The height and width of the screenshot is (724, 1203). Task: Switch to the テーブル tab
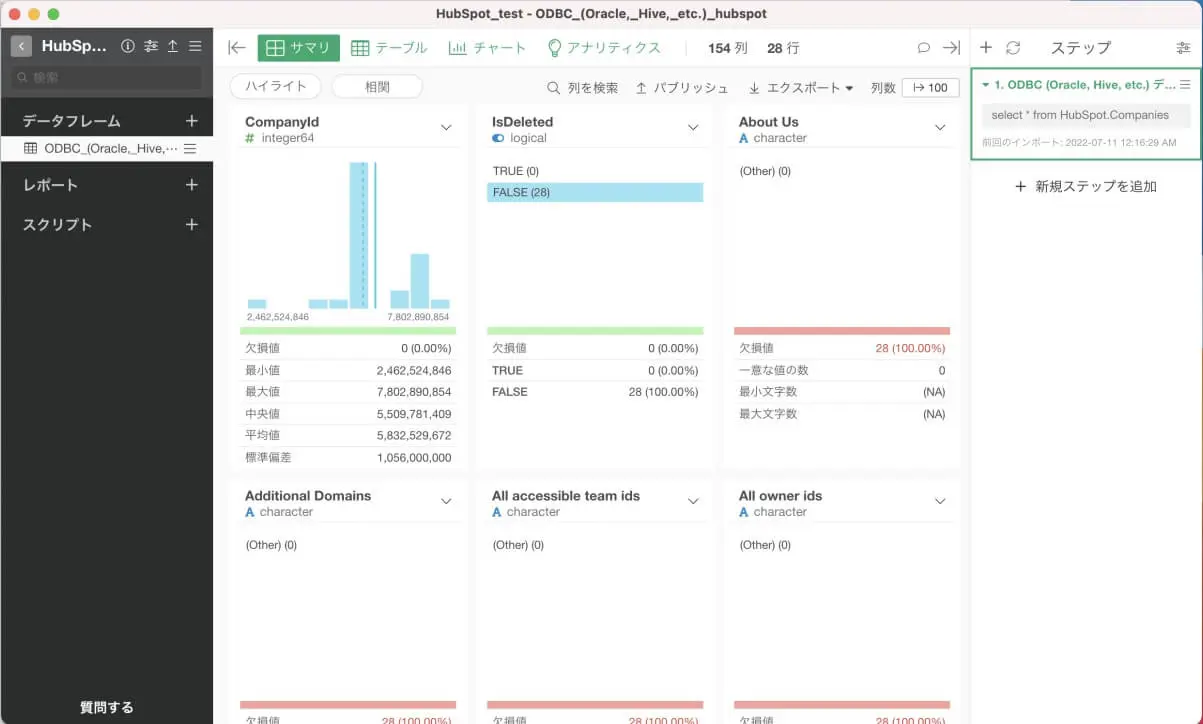pyautogui.click(x=389, y=48)
